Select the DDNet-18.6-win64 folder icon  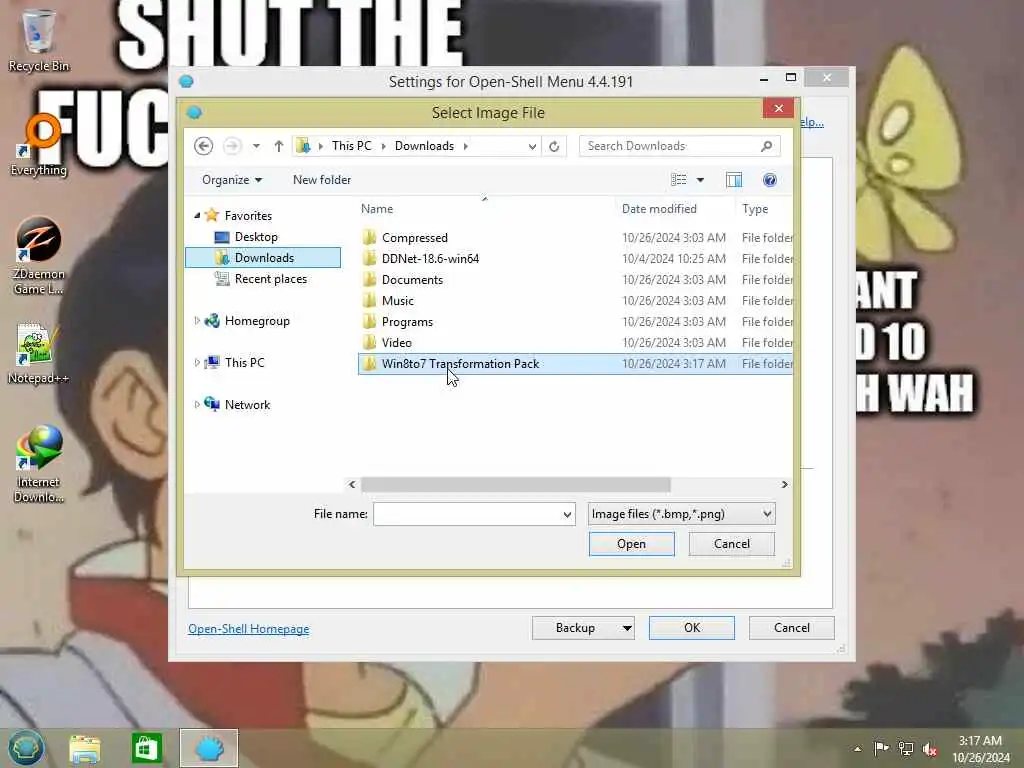[x=370, y=258]
